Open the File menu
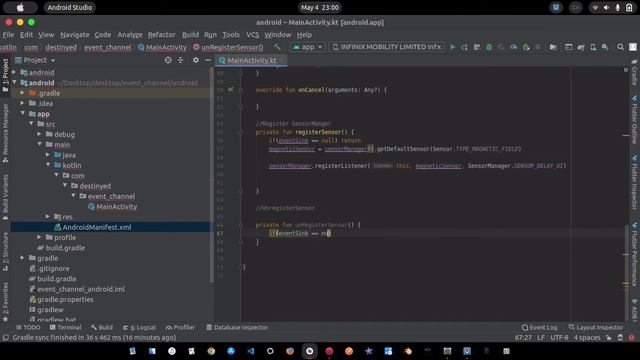The height and width of the screenshot is (360, 640). 8,35
